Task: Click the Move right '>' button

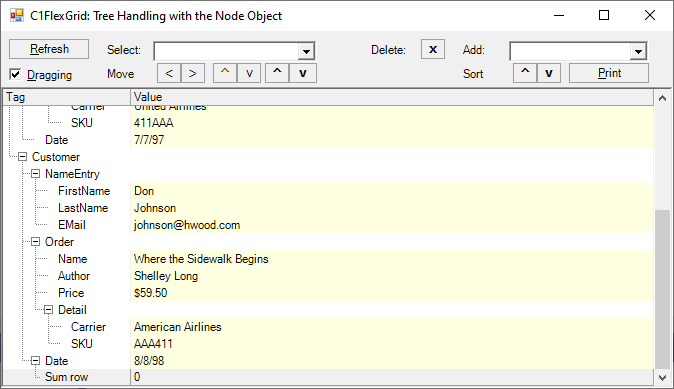Action: 193,73
